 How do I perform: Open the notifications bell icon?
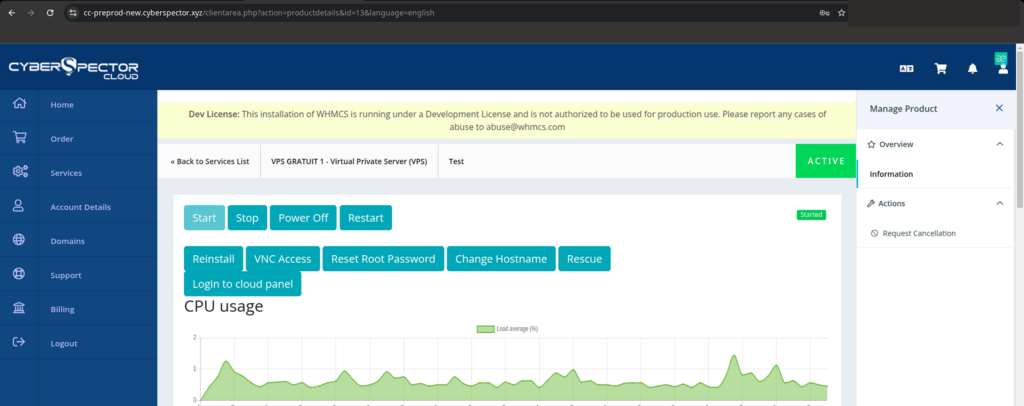972,69
